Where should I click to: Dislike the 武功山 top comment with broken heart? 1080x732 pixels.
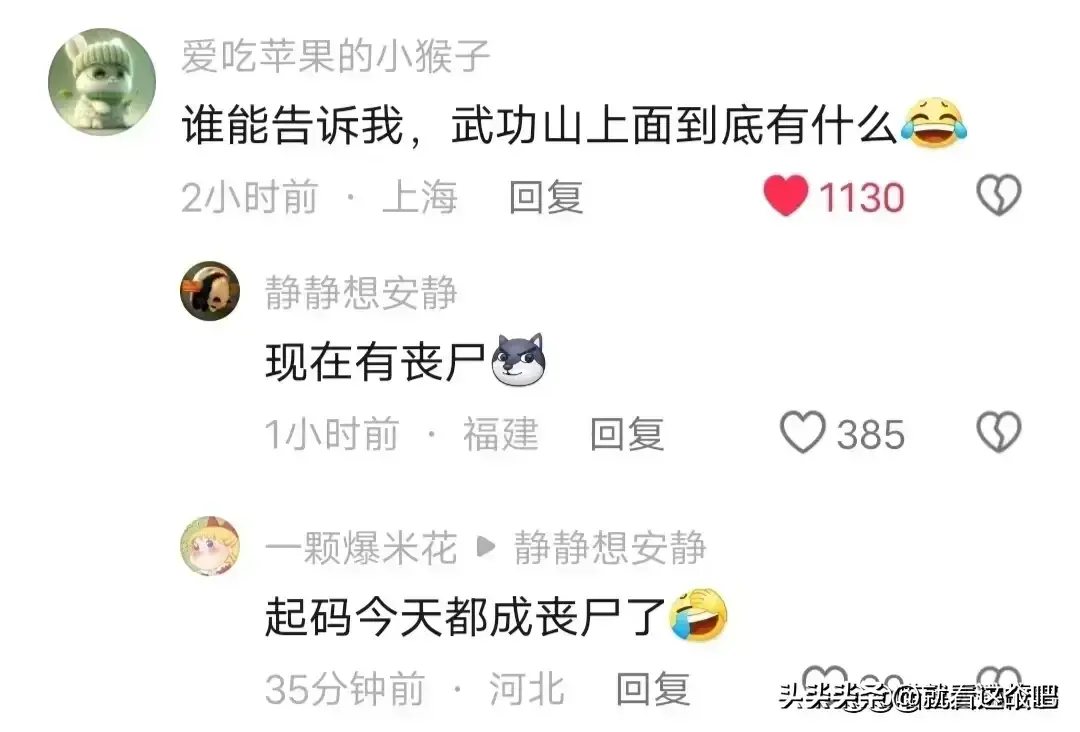999,196
